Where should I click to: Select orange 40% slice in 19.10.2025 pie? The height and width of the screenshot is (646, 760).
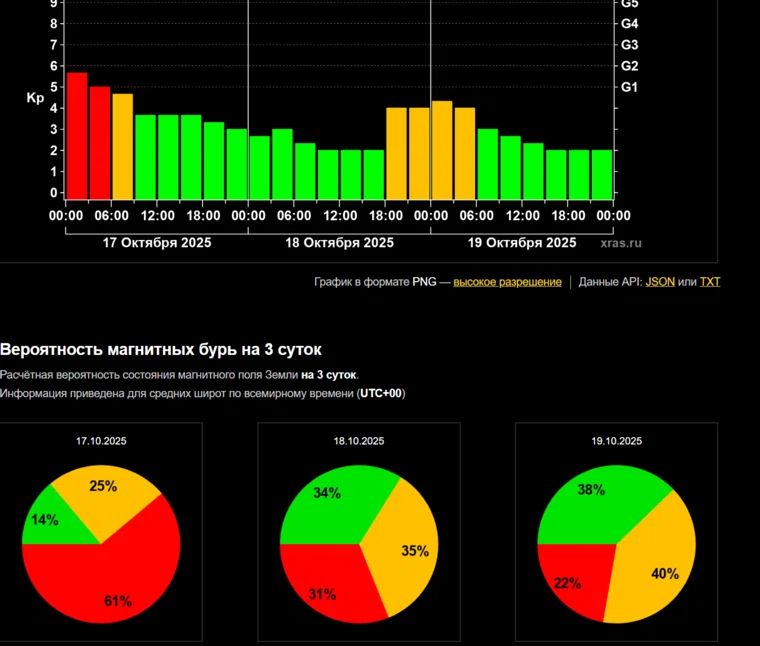660,570
